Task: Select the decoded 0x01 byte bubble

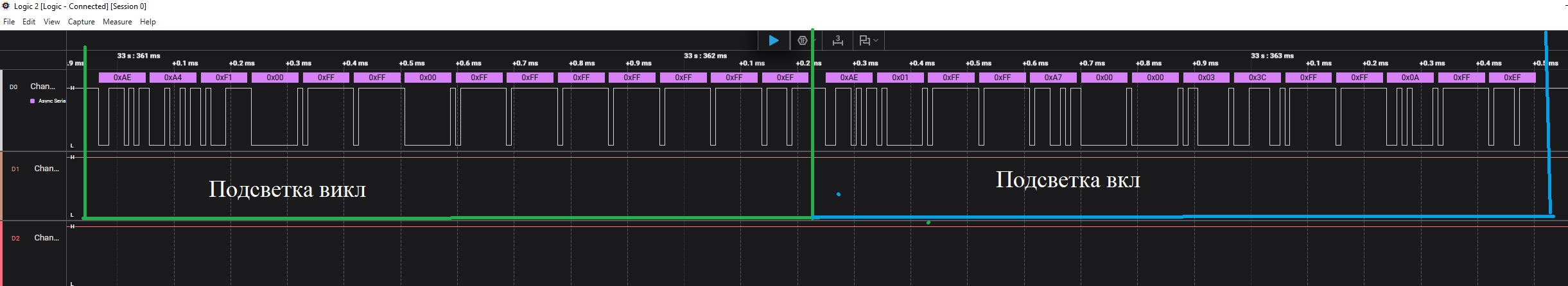Action: pos(900,78)
